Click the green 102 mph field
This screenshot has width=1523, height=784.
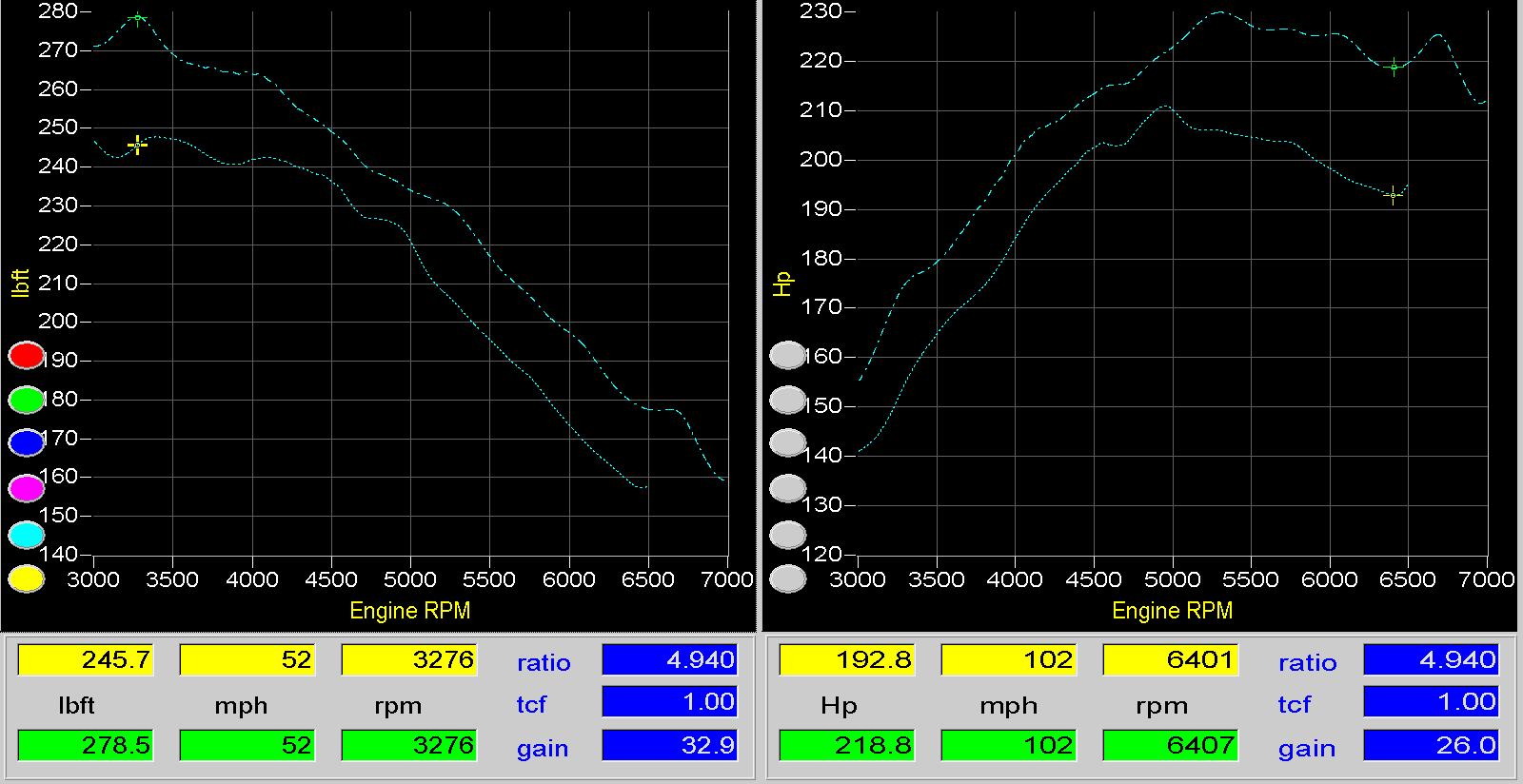[x=1009, y=745]
